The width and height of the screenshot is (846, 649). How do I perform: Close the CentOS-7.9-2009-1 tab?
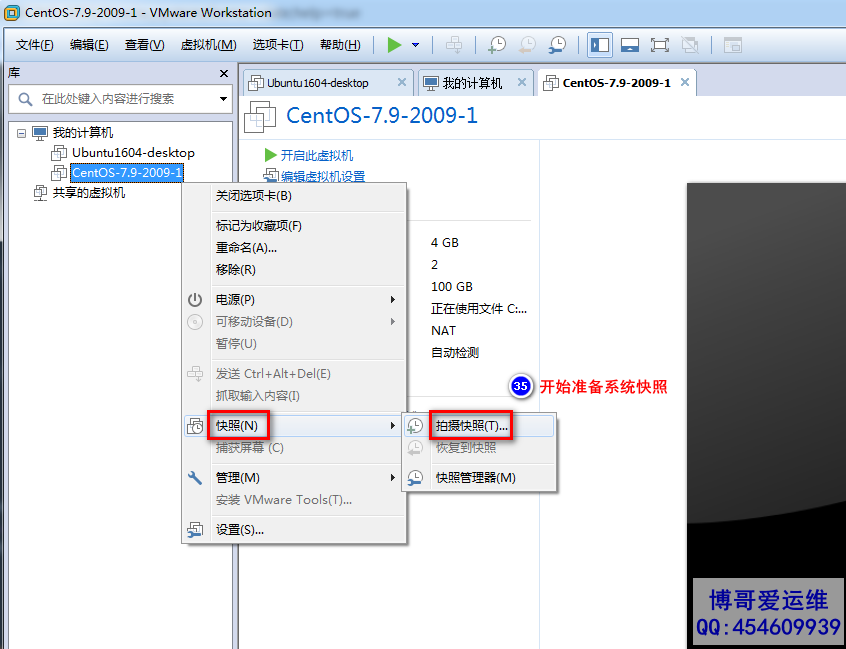(685, 82)
